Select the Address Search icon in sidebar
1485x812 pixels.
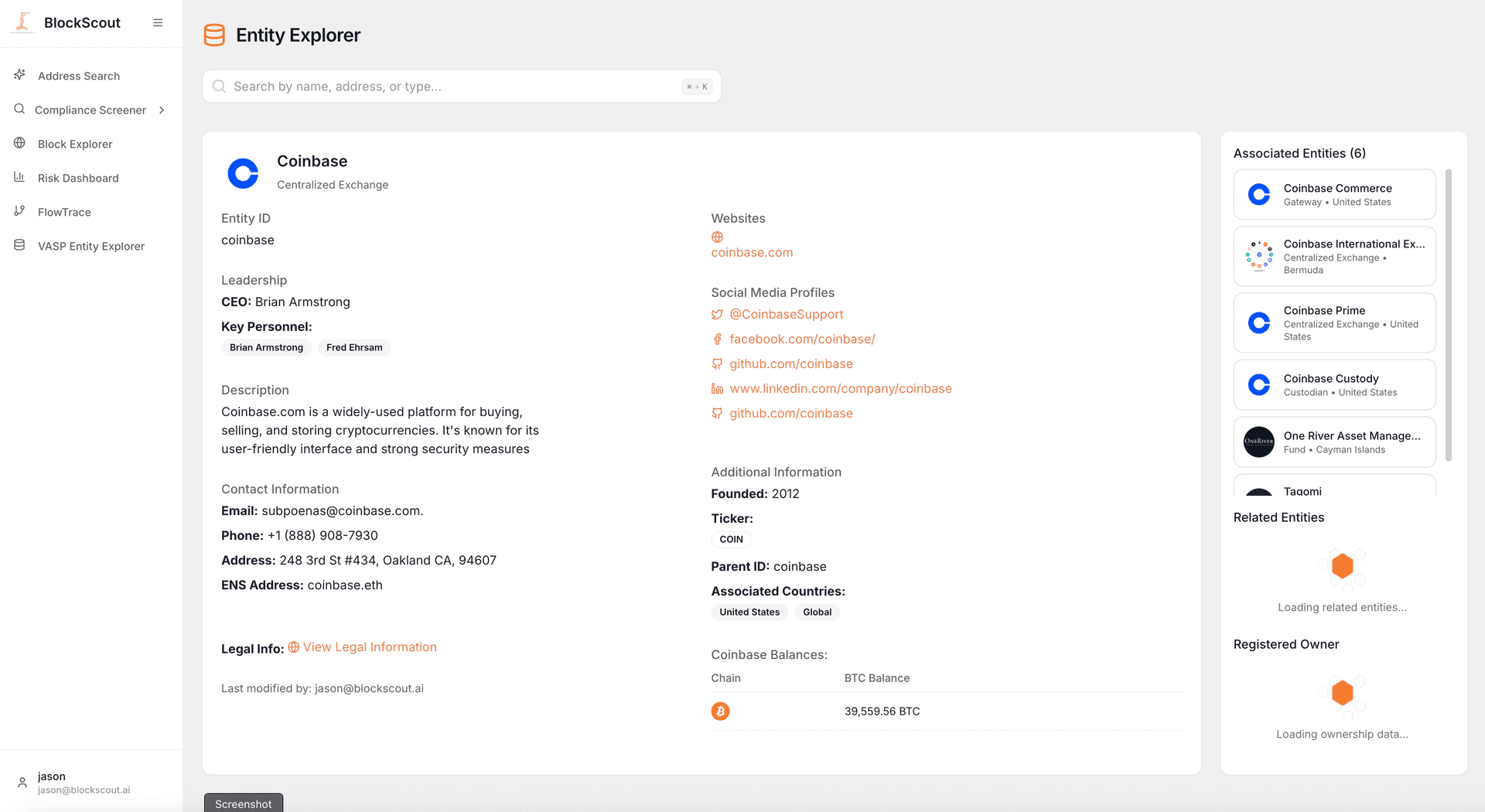[19, 75]
